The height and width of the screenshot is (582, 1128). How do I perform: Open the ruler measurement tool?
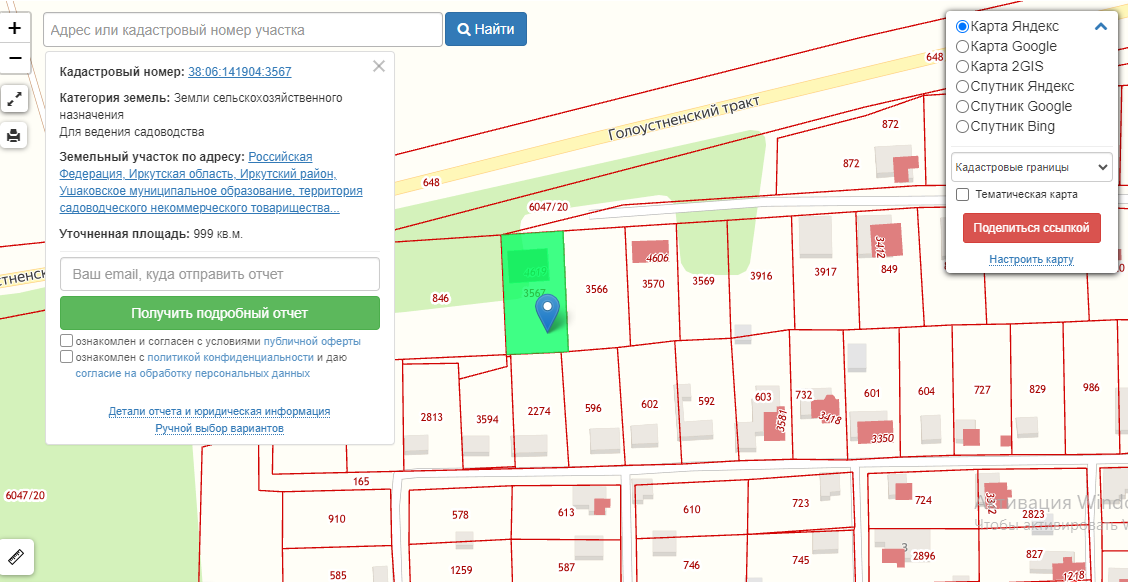click(x=15, y=556)
